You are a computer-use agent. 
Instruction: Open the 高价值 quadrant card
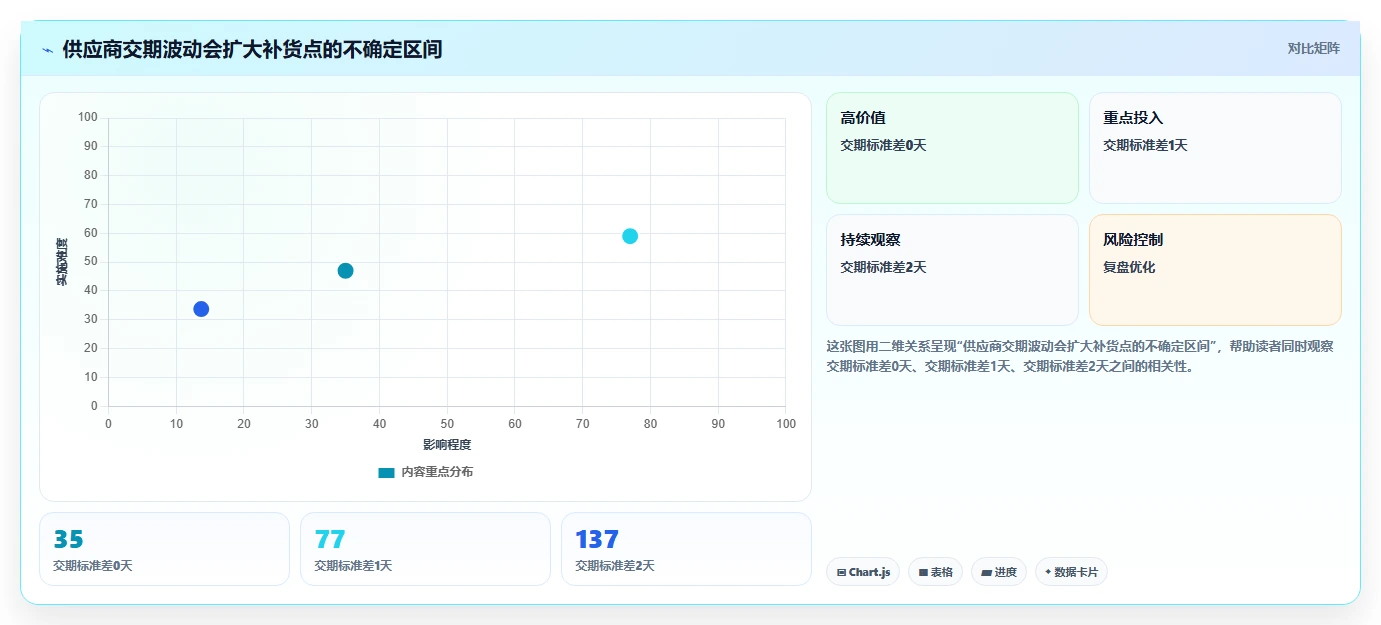pyautogui.click(x=952, y=148)
